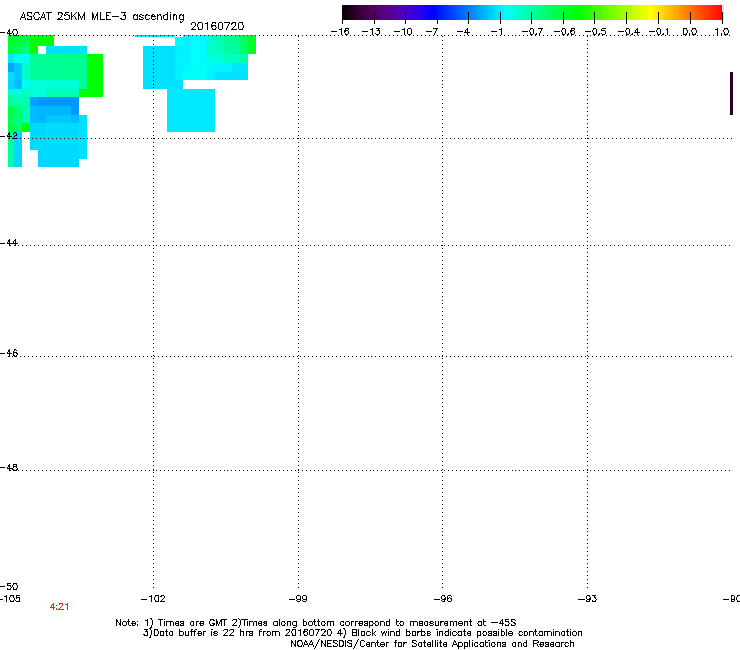Click the -13 color scale label
This screenshot has width=740, height=650.
point(371,32)
